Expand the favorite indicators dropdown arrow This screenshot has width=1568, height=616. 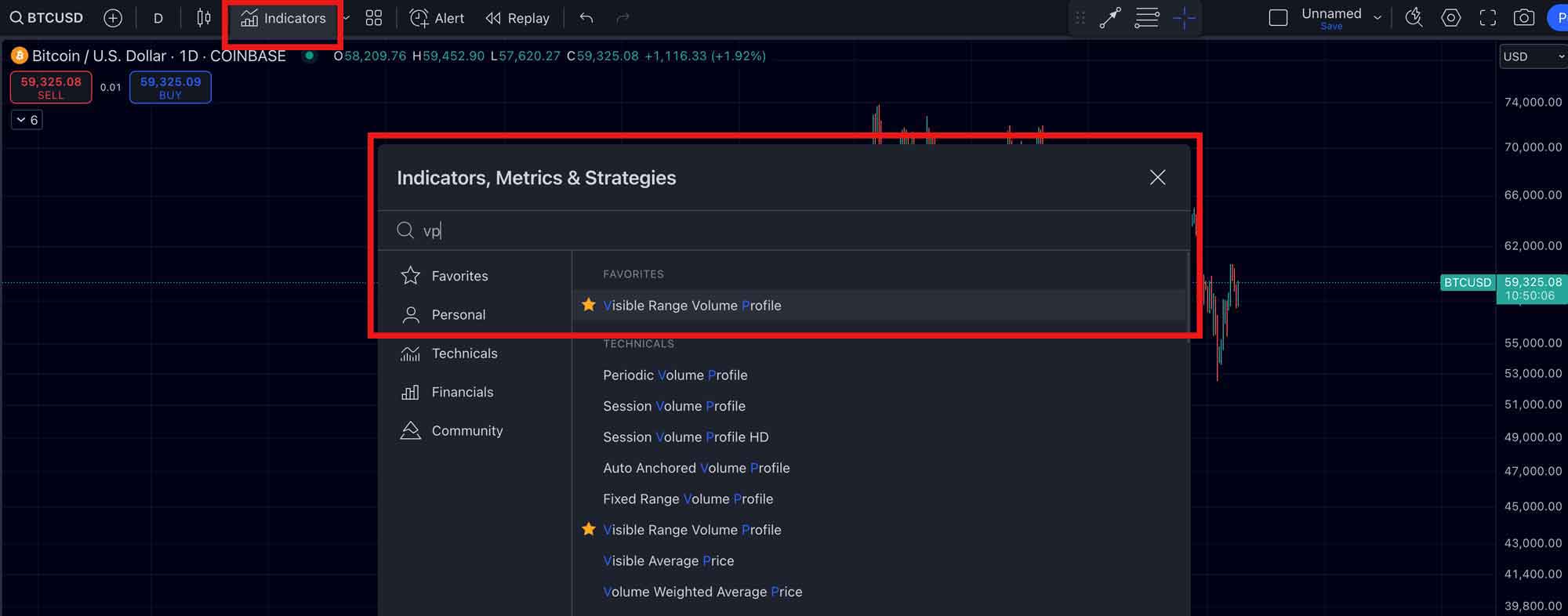click(x=346, y=18)
